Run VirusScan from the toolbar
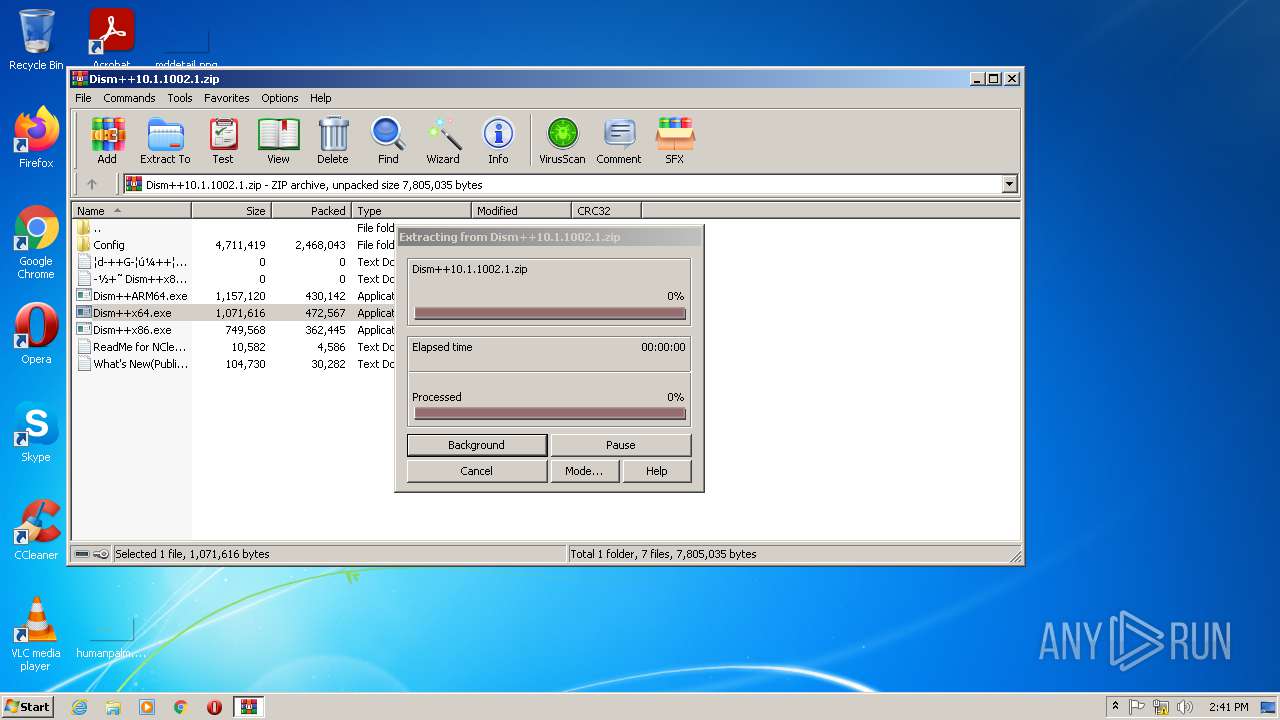 (562, 141)
